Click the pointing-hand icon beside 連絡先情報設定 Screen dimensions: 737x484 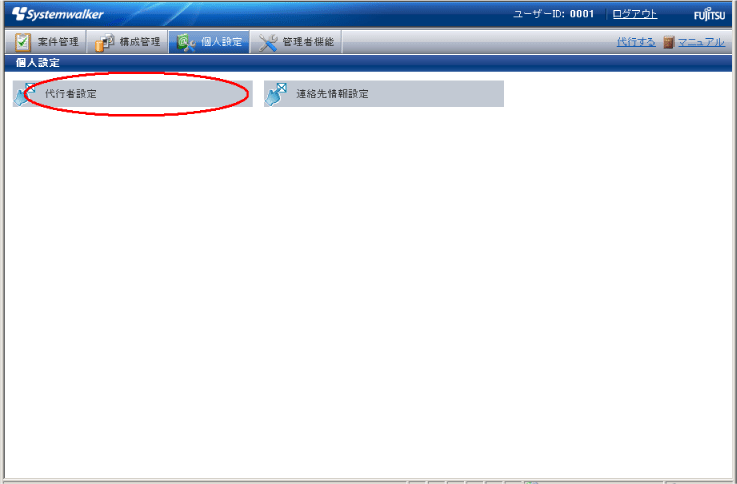[276, 94]
